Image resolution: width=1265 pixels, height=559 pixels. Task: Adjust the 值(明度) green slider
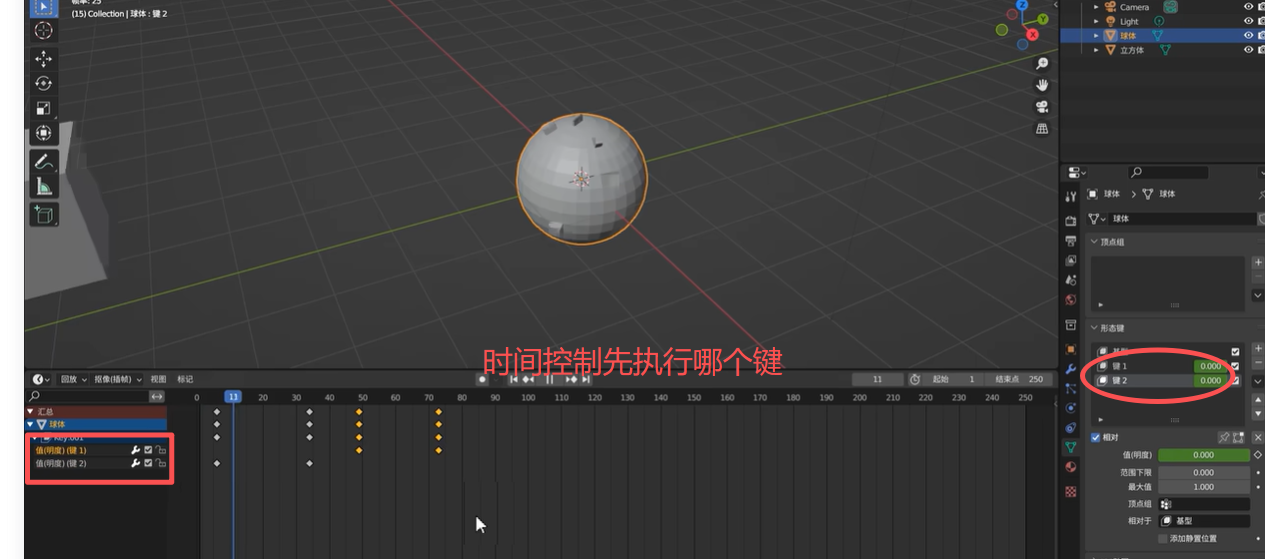(1204, 455)
